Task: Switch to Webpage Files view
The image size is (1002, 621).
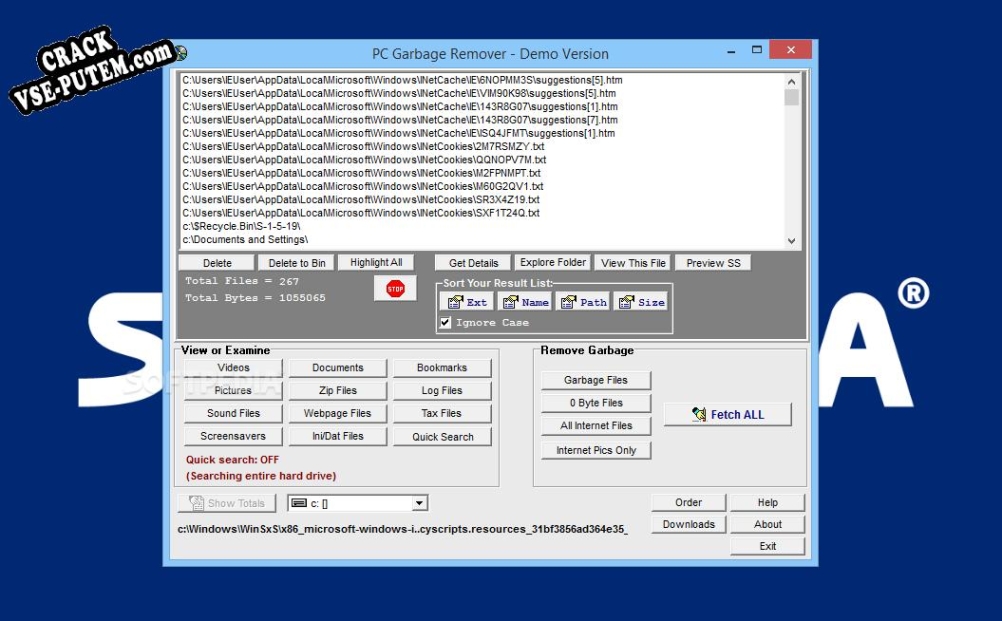Action: [337, 413]
